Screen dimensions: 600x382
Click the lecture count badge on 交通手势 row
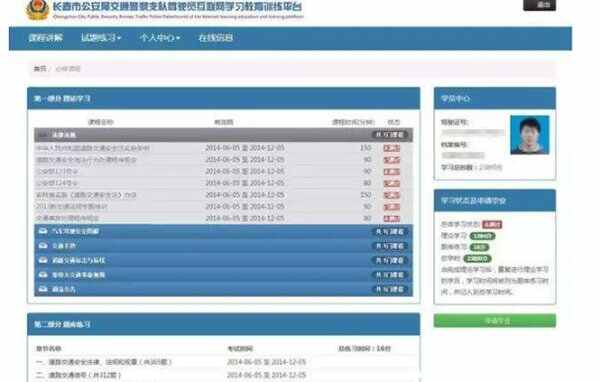tap(390, 246)
